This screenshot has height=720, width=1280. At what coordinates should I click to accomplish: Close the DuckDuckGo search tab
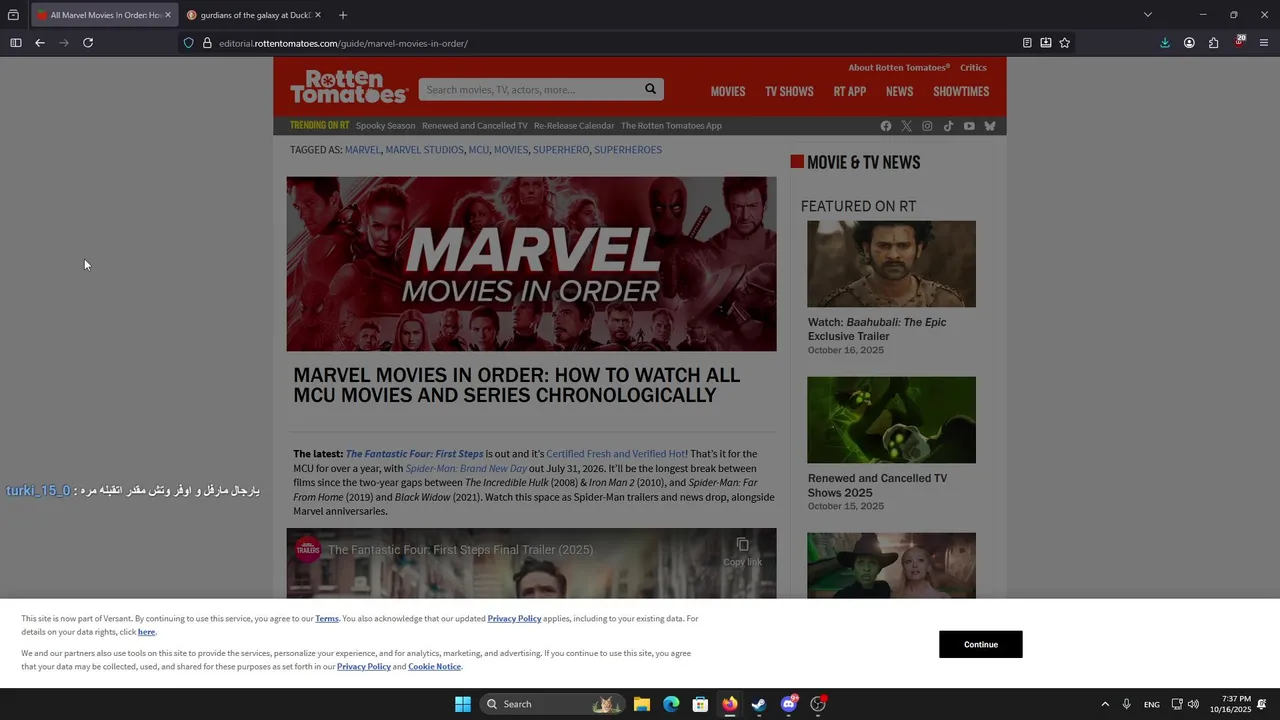click(x=318, y=15)
